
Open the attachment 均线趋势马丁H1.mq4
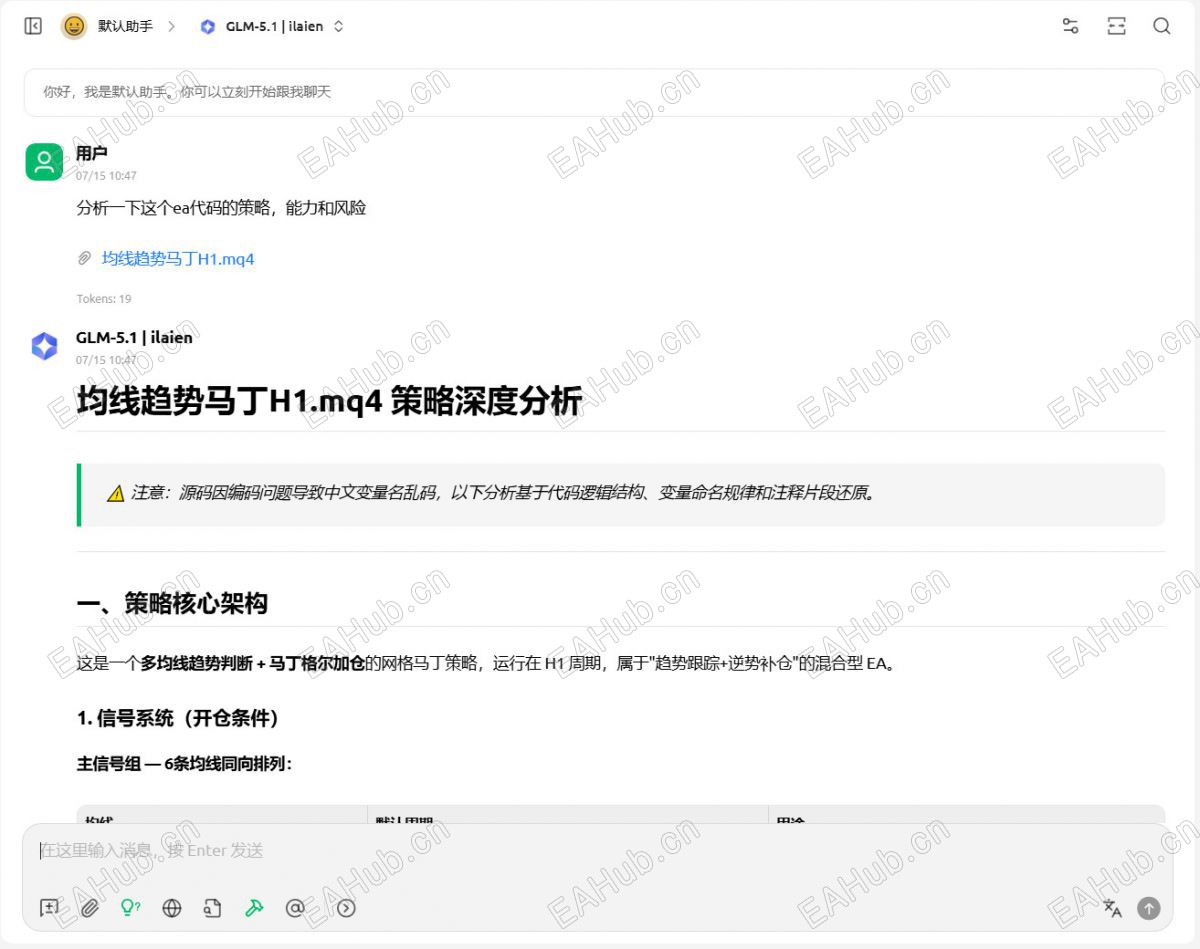point(178,259)
